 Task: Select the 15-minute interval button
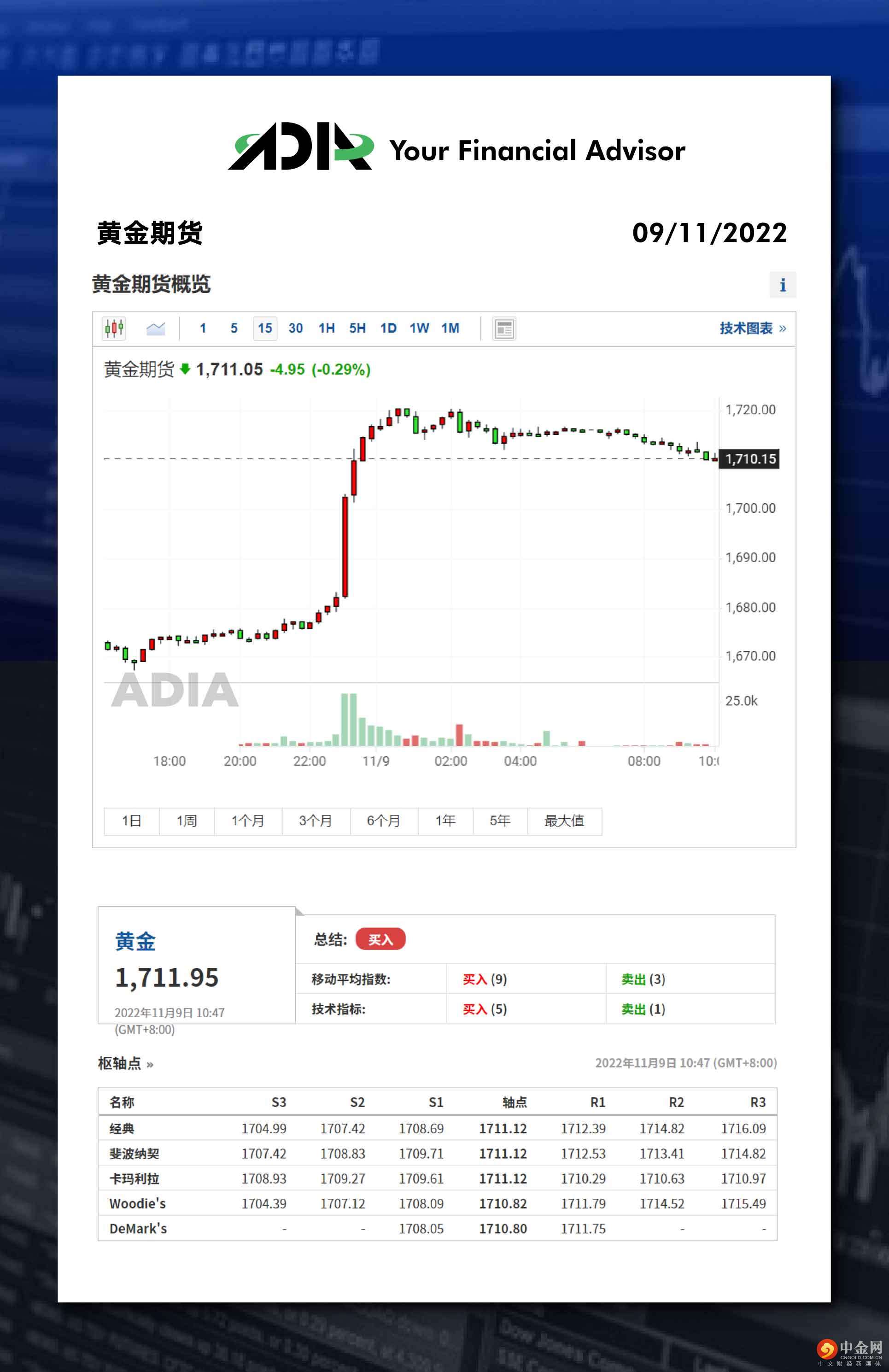(x=264, y=328)
